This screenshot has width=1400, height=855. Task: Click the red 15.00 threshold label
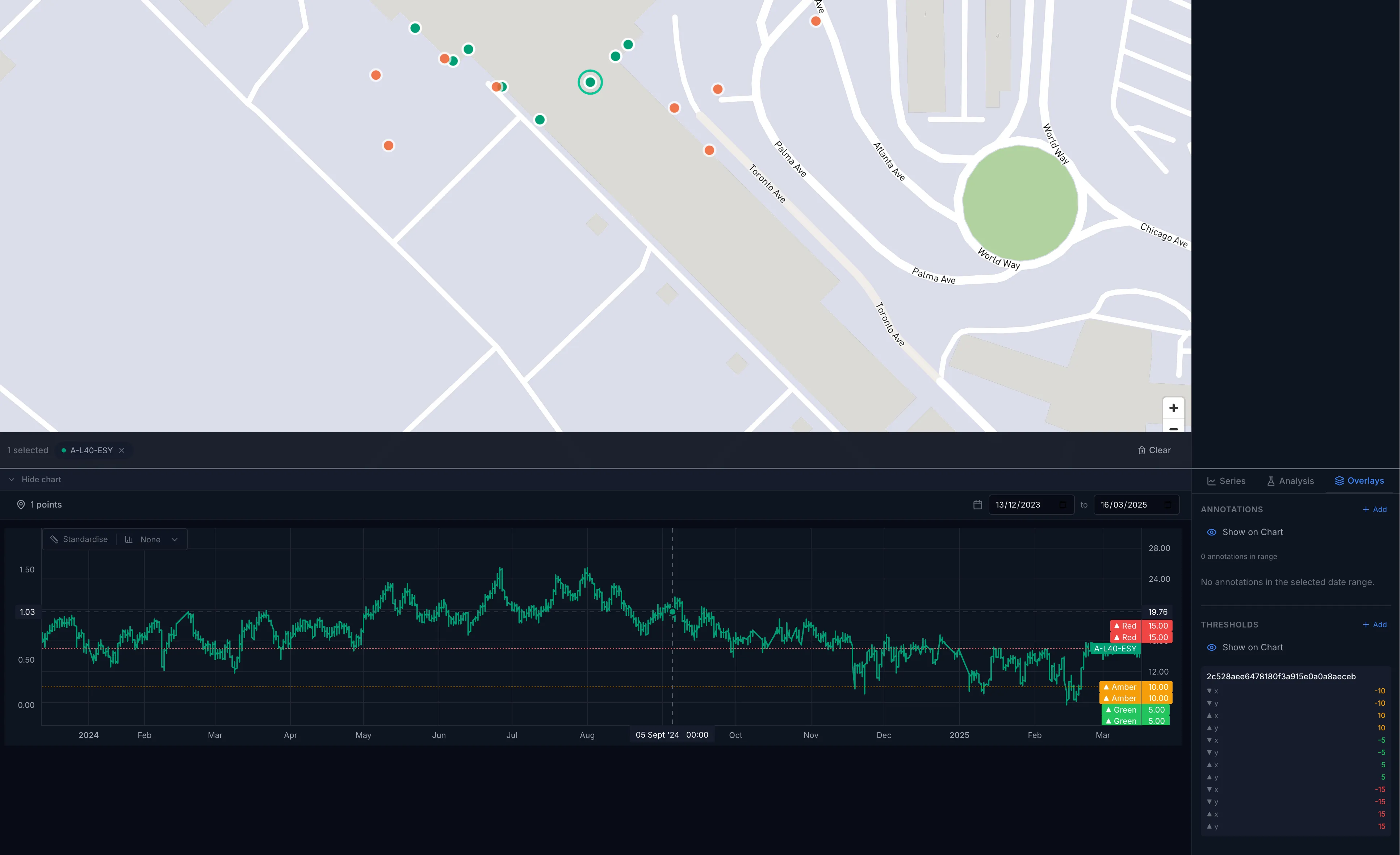coord(1141,626)
